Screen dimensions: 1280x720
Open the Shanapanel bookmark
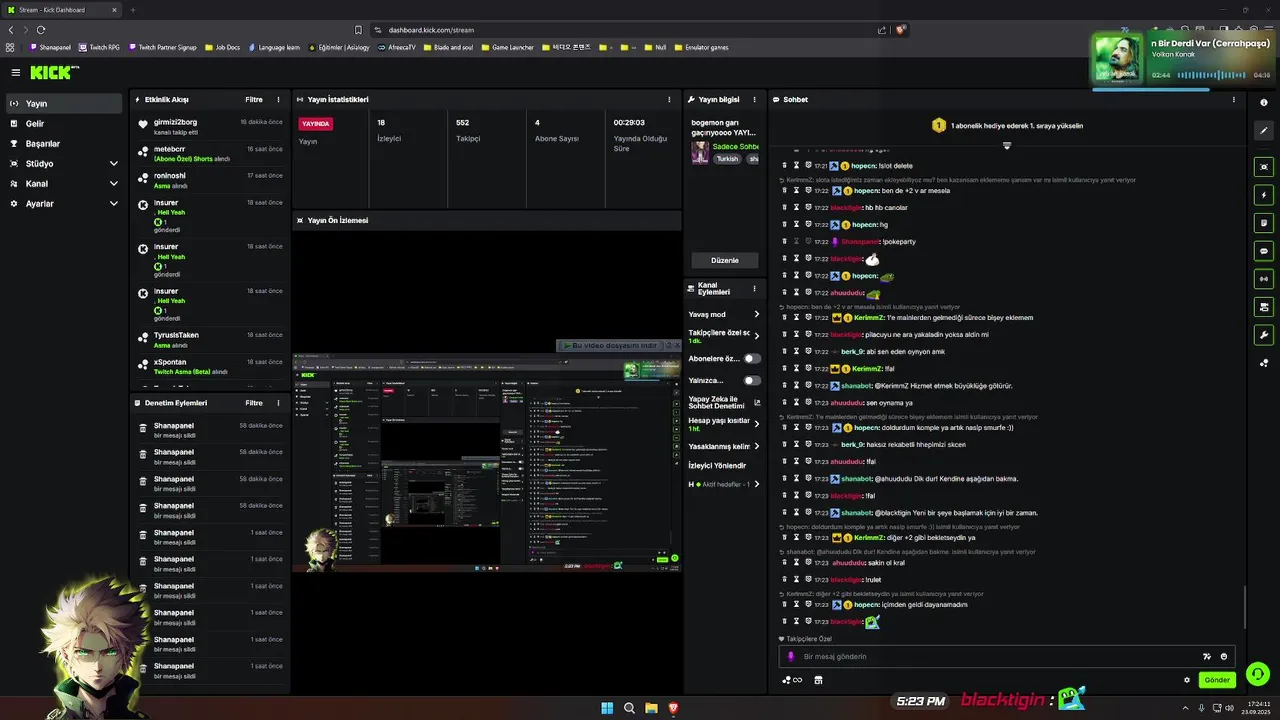51,47
